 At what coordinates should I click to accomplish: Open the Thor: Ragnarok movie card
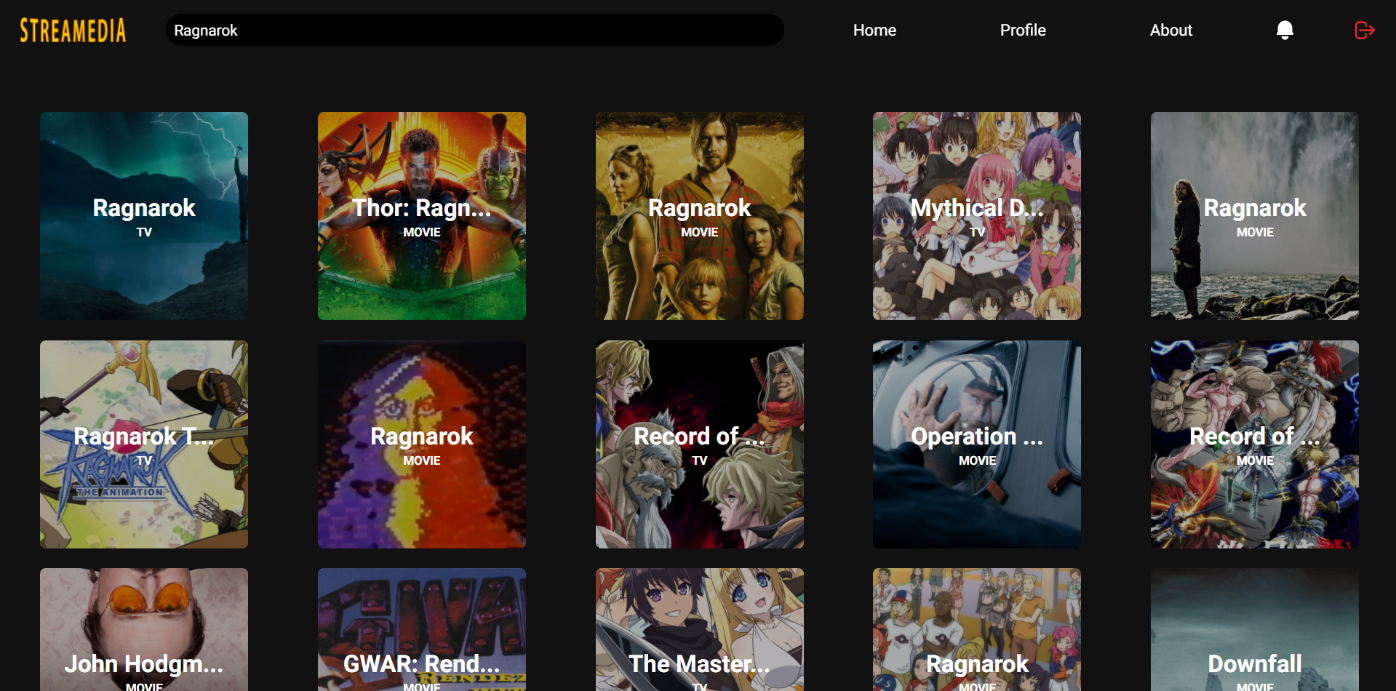pyautogui.click(x=422, y=216)
